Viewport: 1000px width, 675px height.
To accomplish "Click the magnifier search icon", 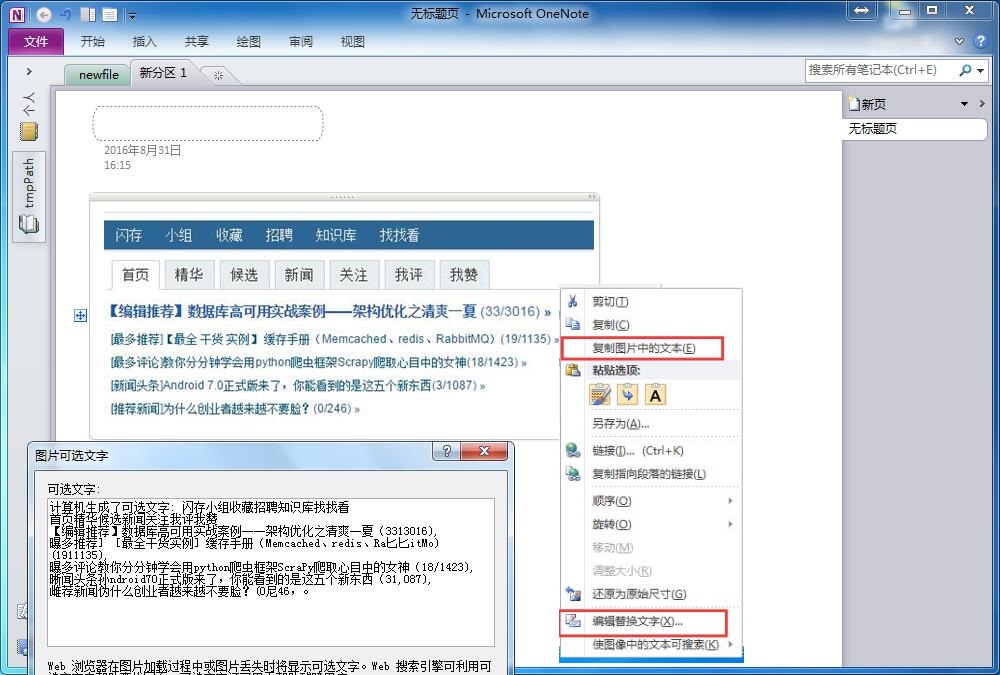I will click(965, 70).
